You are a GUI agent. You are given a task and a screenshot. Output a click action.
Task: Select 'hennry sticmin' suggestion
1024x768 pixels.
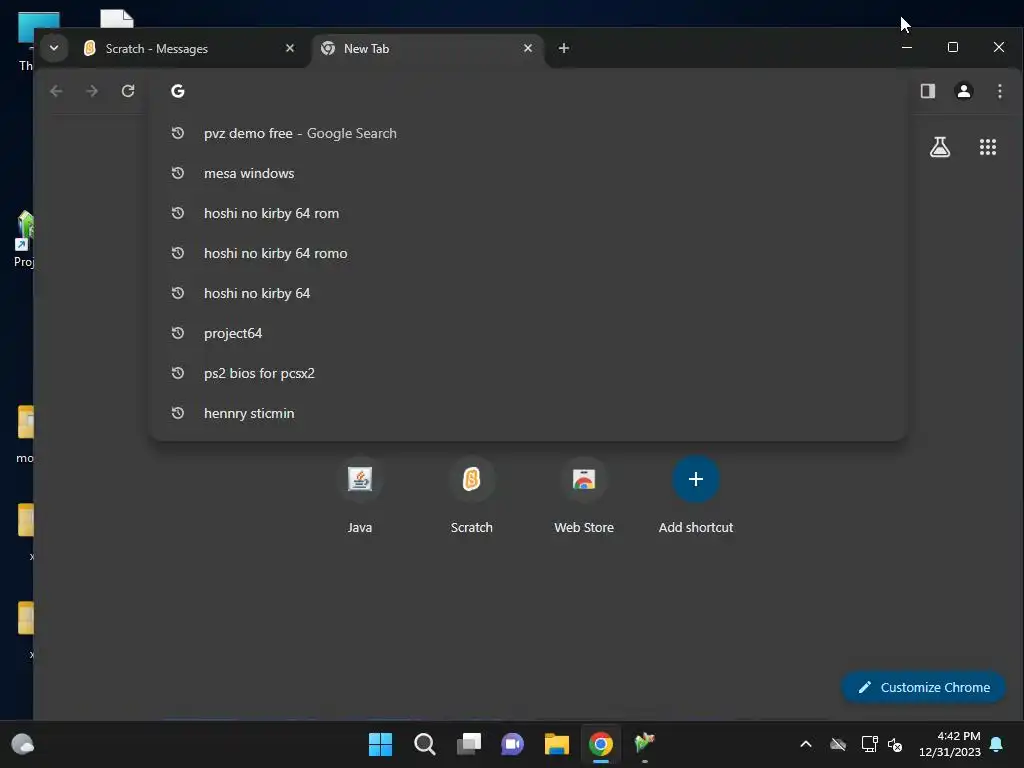528,413
